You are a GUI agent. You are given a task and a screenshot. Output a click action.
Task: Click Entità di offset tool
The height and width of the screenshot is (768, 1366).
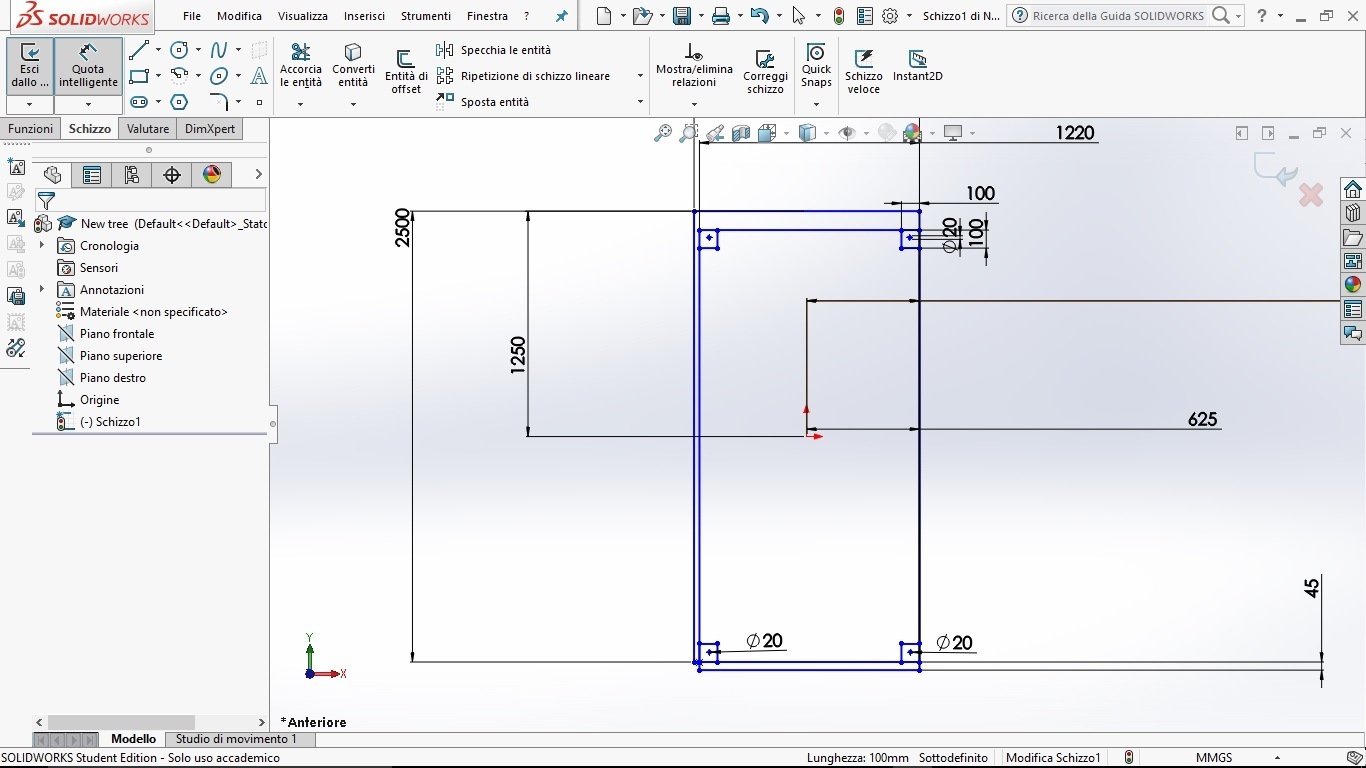point(406,72)
